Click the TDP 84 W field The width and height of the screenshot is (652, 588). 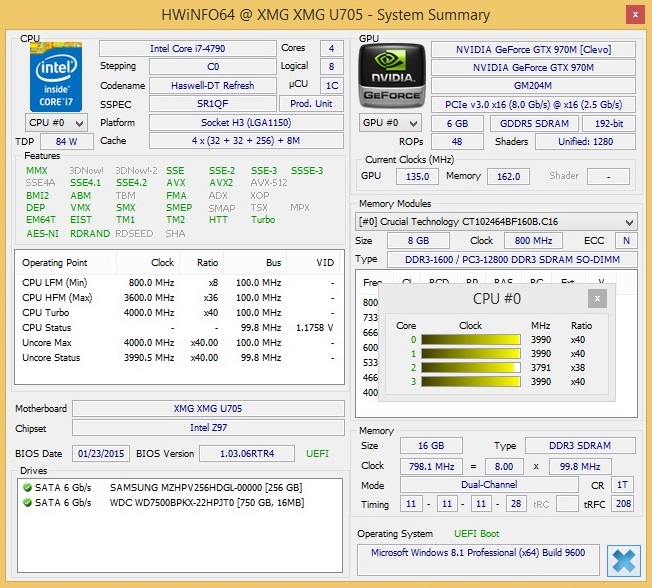[x=67, y=141]
